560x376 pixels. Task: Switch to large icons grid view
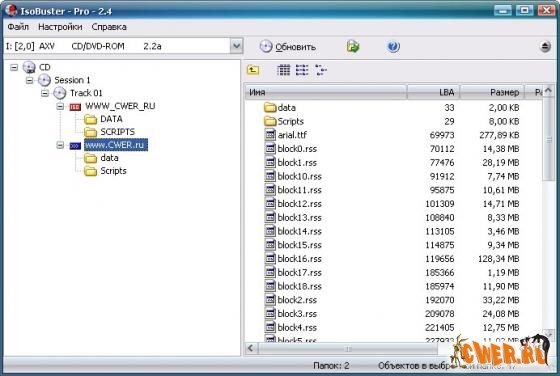coord(284,70)
